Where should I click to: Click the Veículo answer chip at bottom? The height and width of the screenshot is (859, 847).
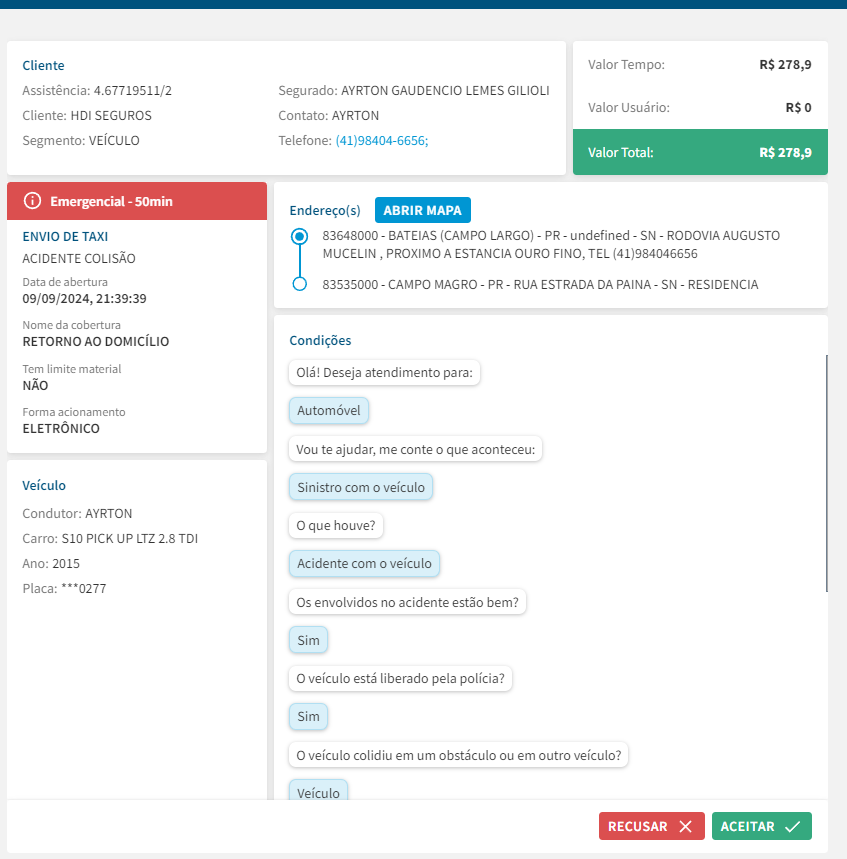pos(318,792)
